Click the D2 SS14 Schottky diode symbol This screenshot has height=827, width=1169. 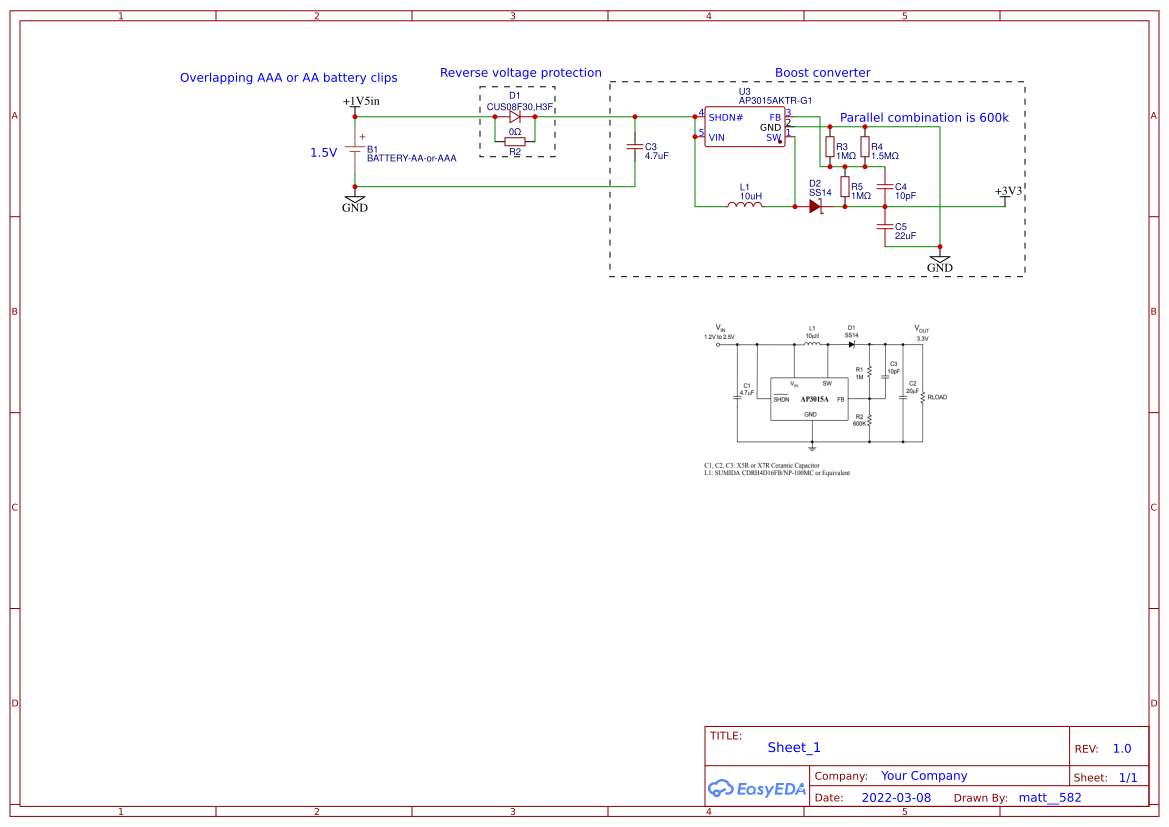(816, 205)
